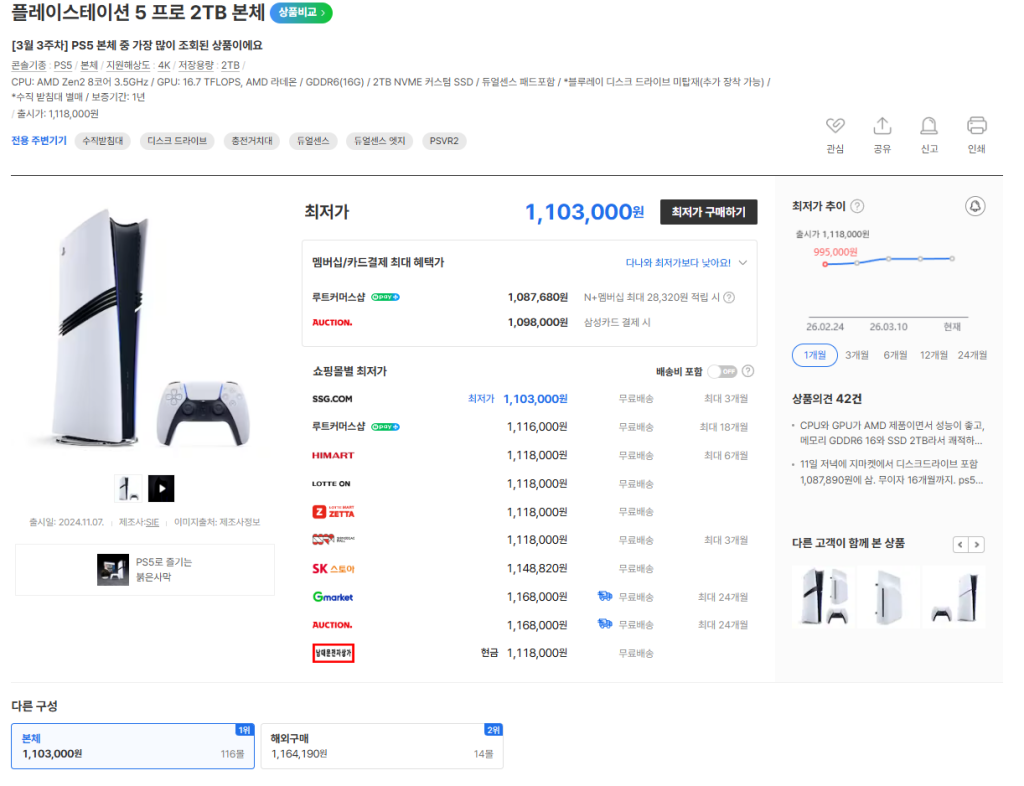
Task: Click the price alert bell icon
Action: (x=975, y=206)
